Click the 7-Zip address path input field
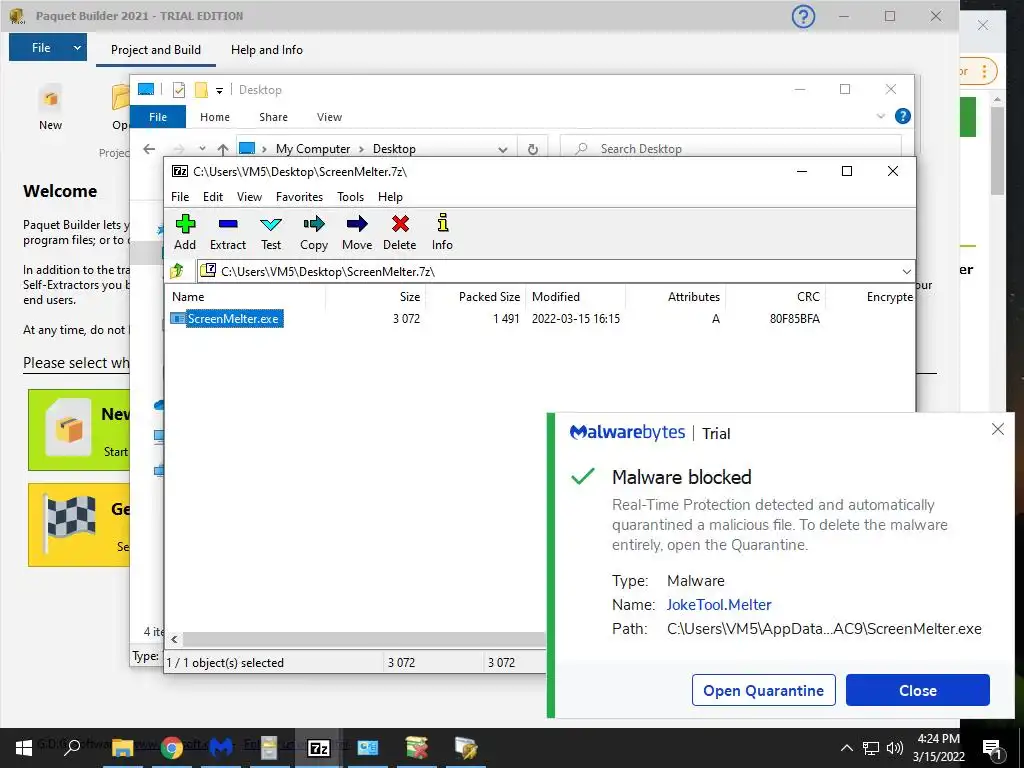The width and height of the screenshot is (1024, 768). click(x=555, y=271)
